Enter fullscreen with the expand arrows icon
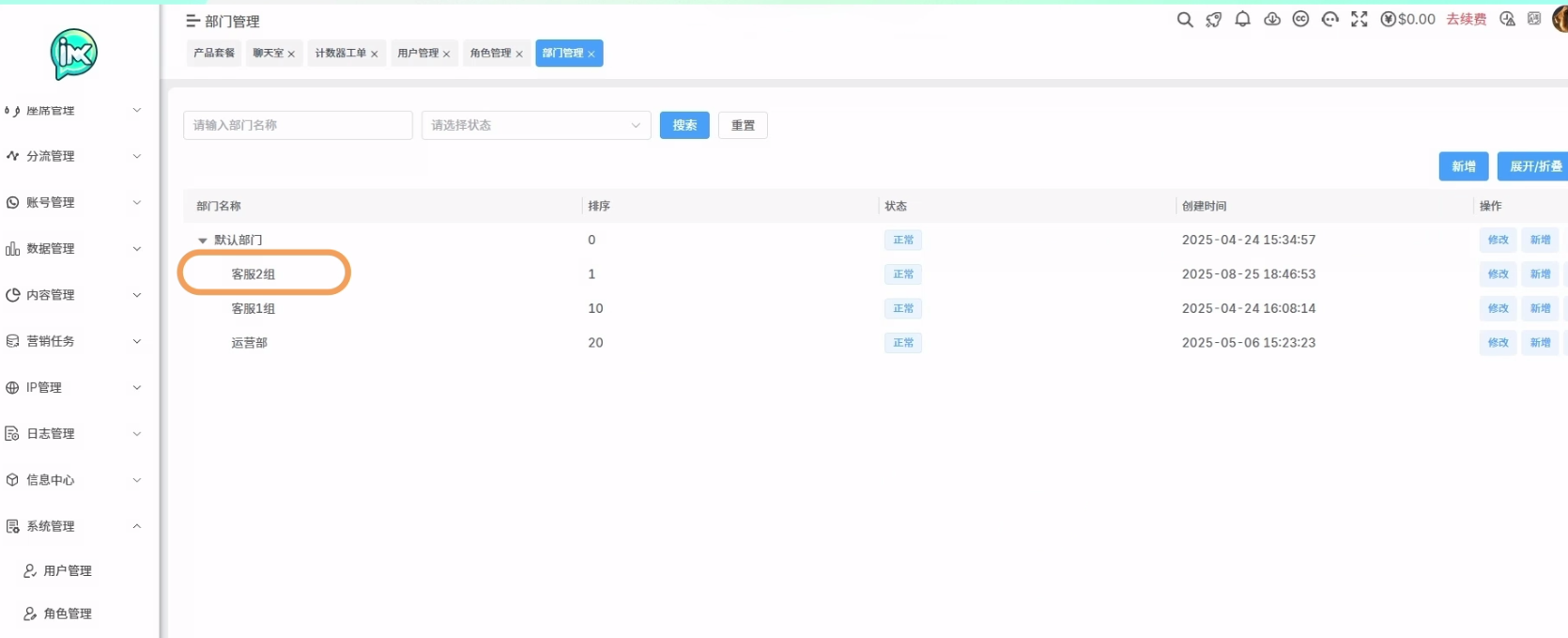Image resolution: width=1568 pixels, height=638 pixels. click(x=1359, y=20)
